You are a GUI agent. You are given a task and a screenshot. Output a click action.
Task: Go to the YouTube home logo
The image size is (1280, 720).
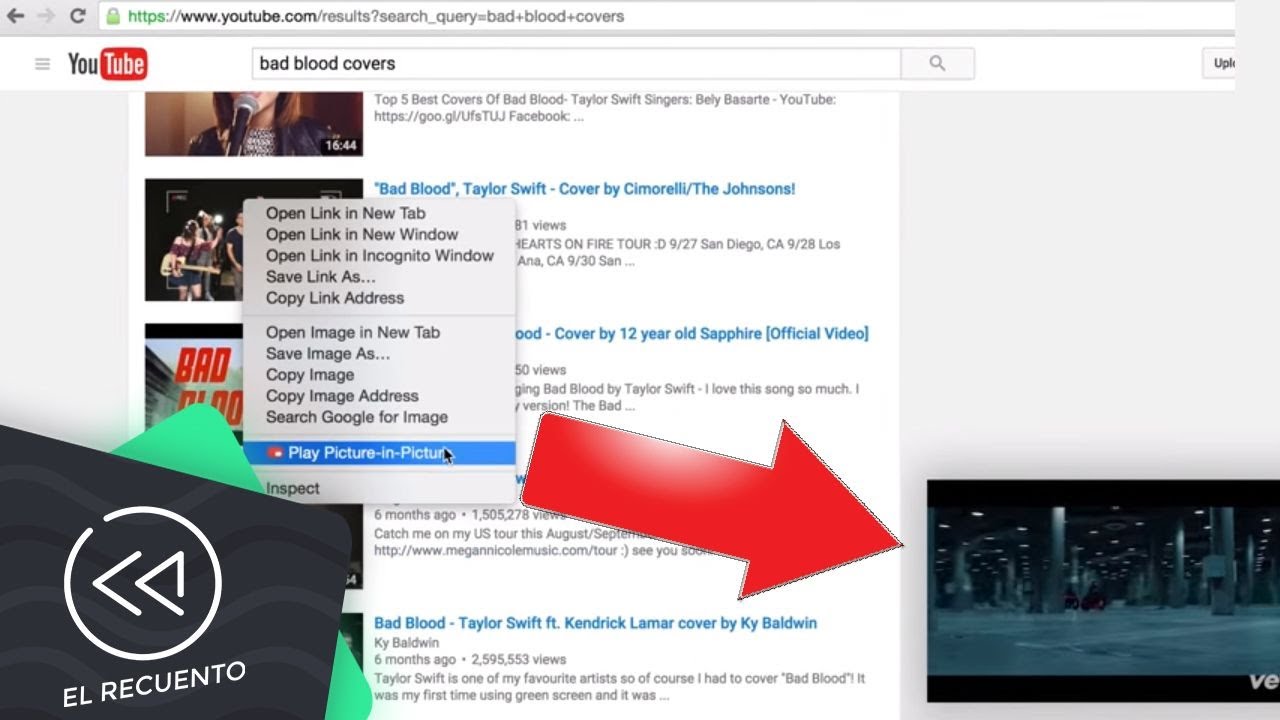107,65
